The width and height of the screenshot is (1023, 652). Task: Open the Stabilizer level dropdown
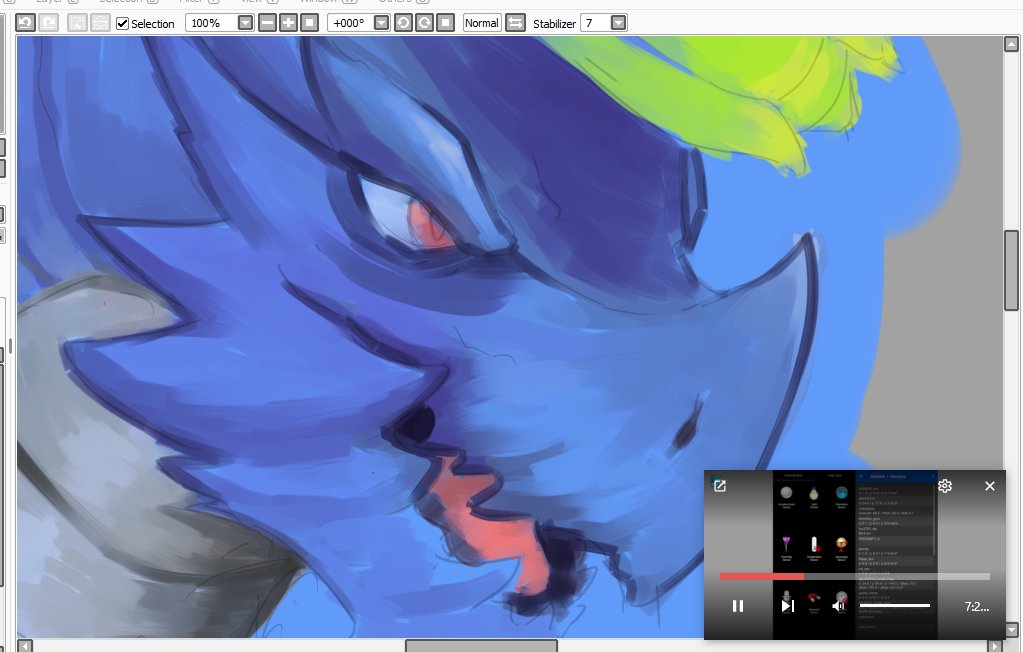coord(618,23)
